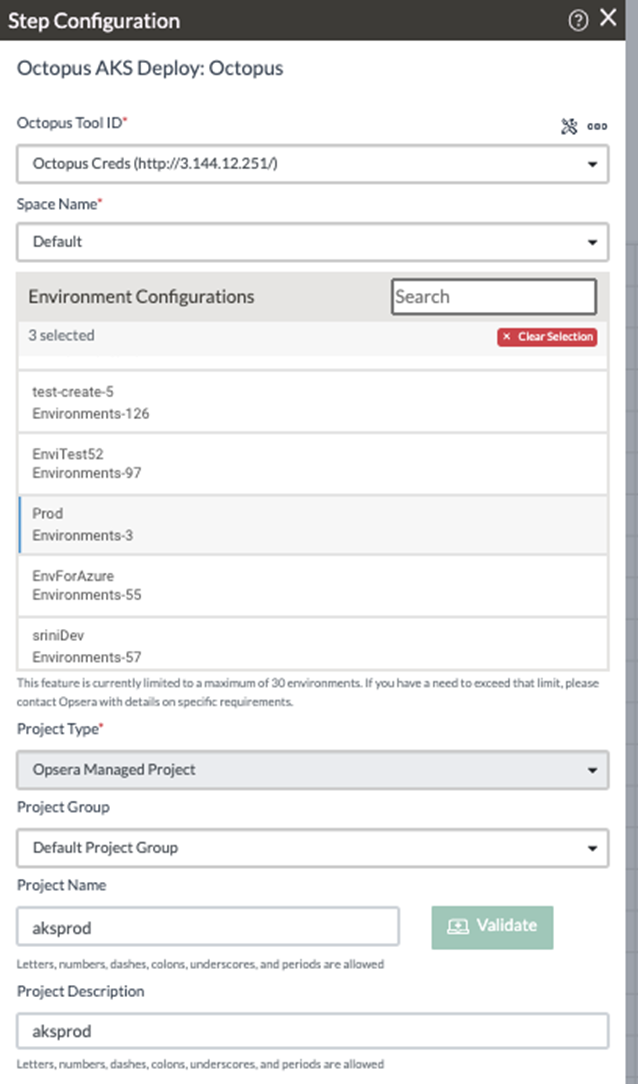
Task: Toggle the Prod Environments-3 item
Action: coord(312,525)
